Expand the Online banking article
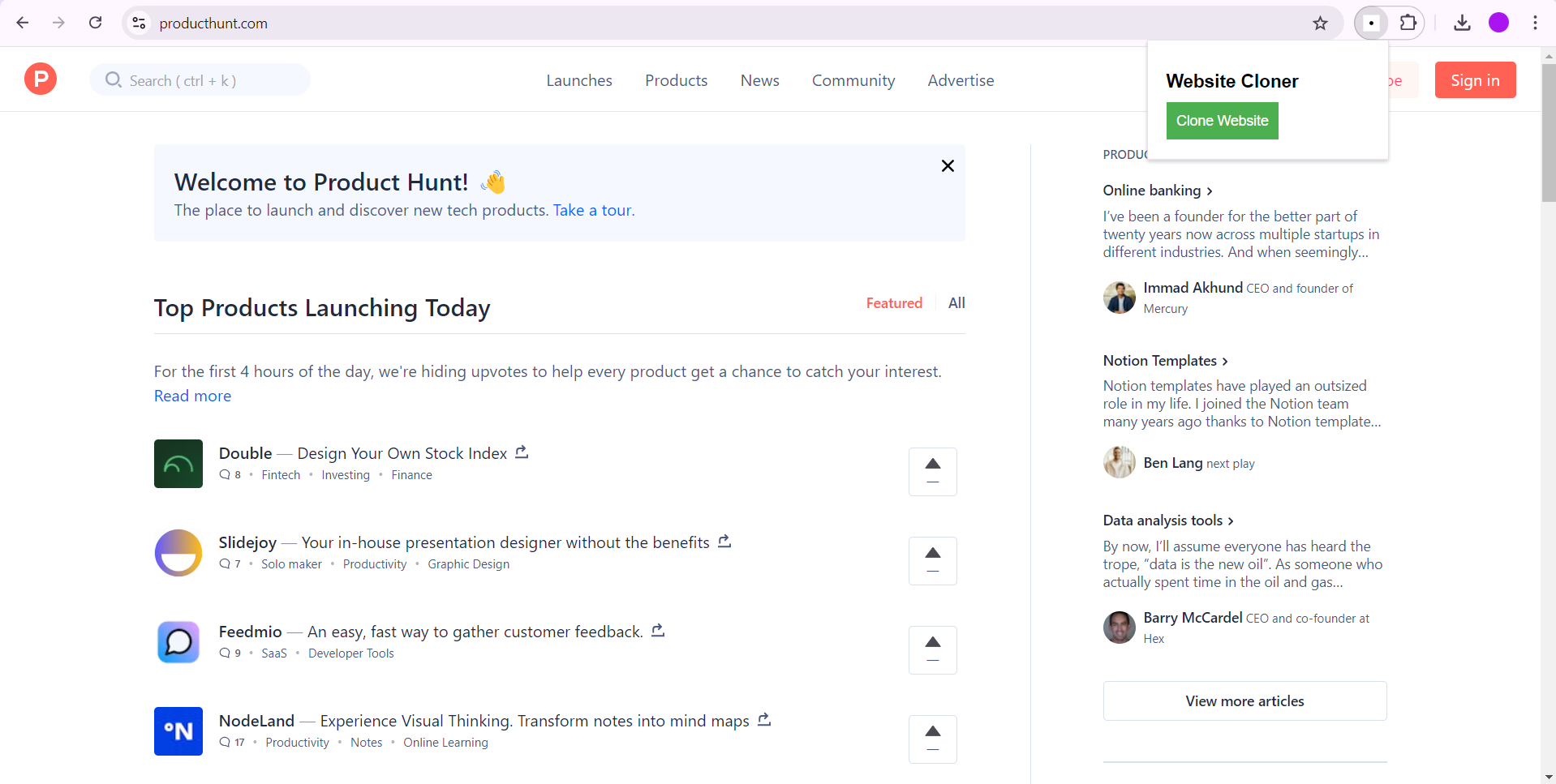The width and height of the screenshot is (1556, 784). click(x=1158, y=191)
